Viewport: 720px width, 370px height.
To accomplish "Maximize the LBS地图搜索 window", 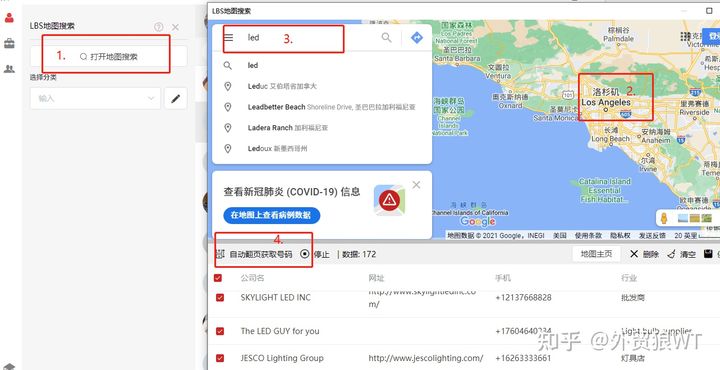I will (x=709, y=10).
